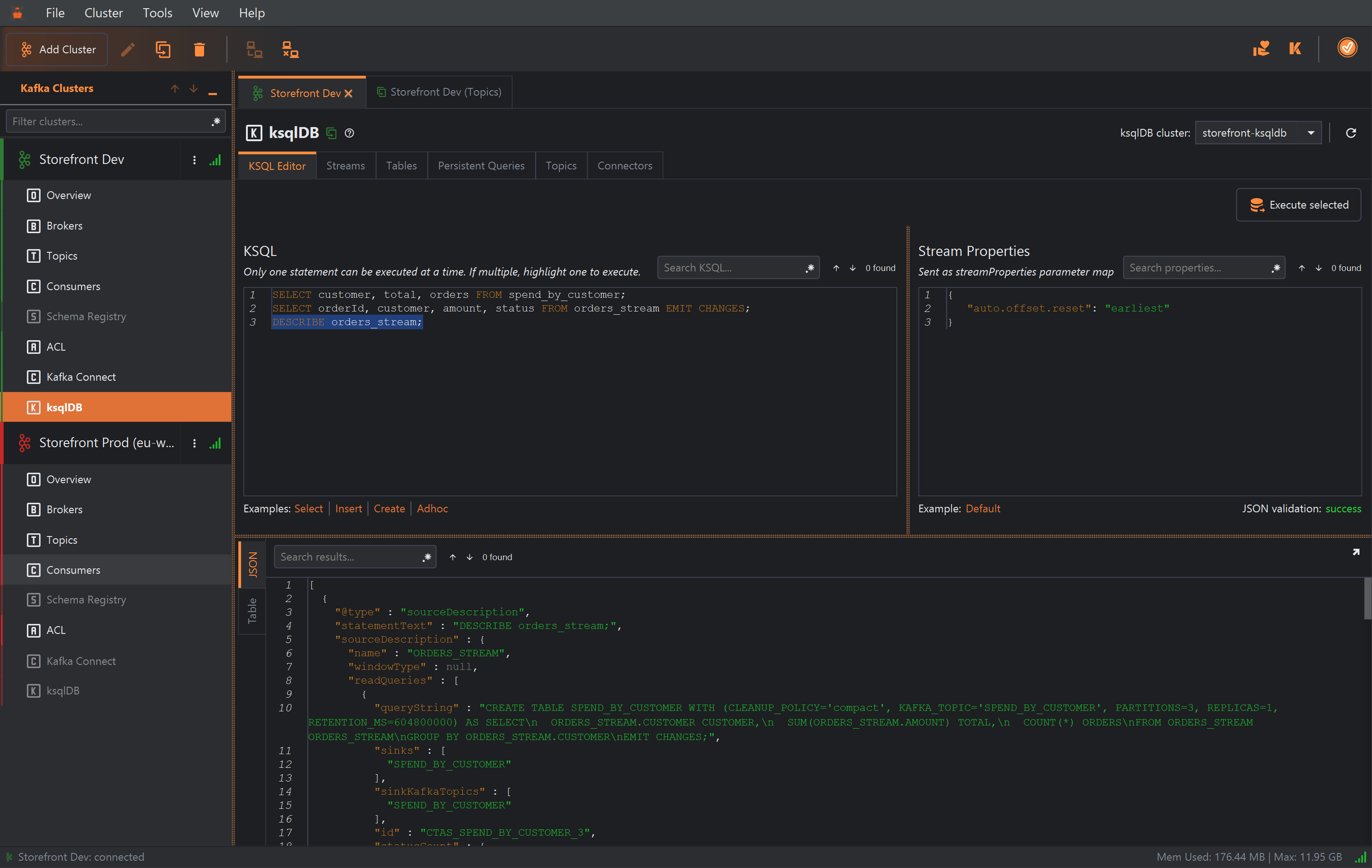Click the results panel vertical scrollbar
Screen dimensions: 1372x868
pos(1367,598)
